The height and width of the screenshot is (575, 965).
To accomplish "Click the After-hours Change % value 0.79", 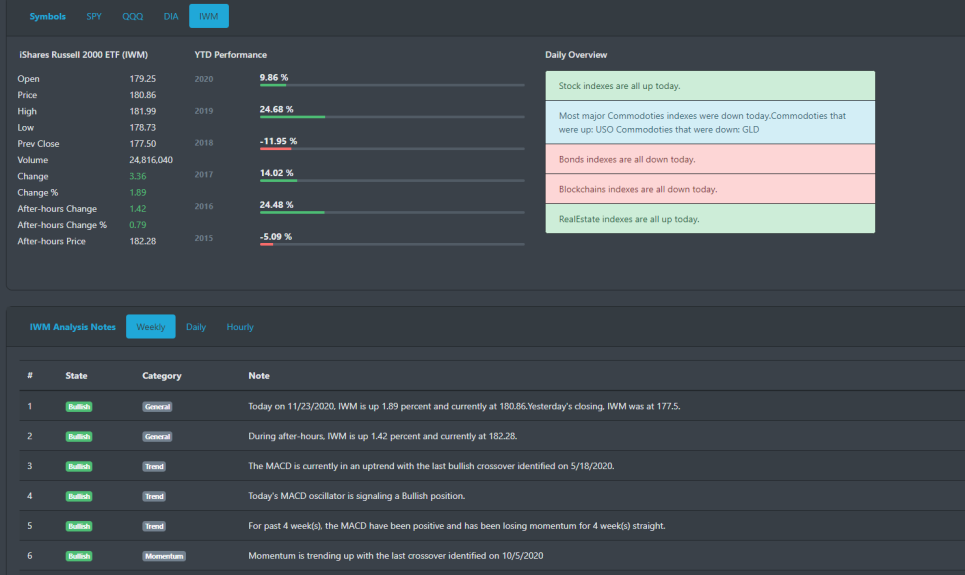I will [138, 225].
